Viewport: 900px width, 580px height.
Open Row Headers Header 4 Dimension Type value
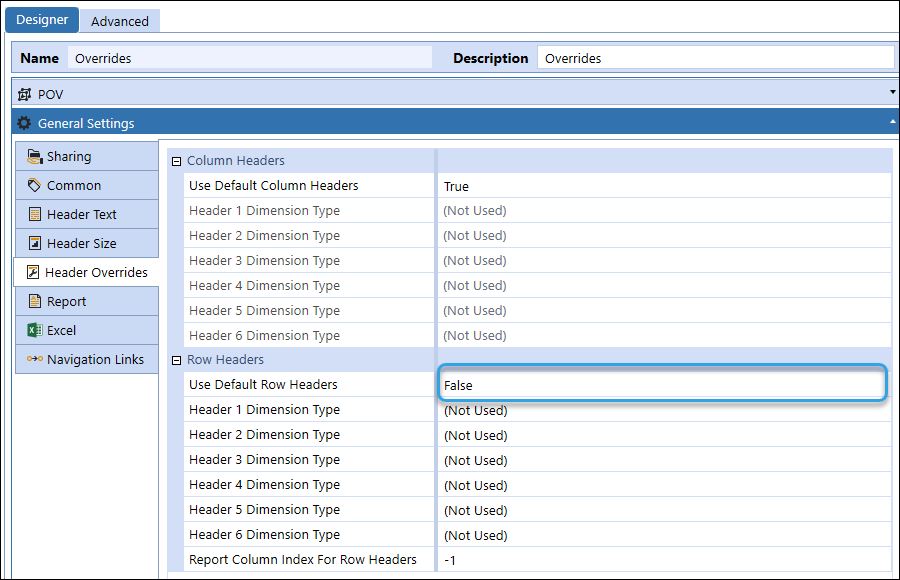664,485
